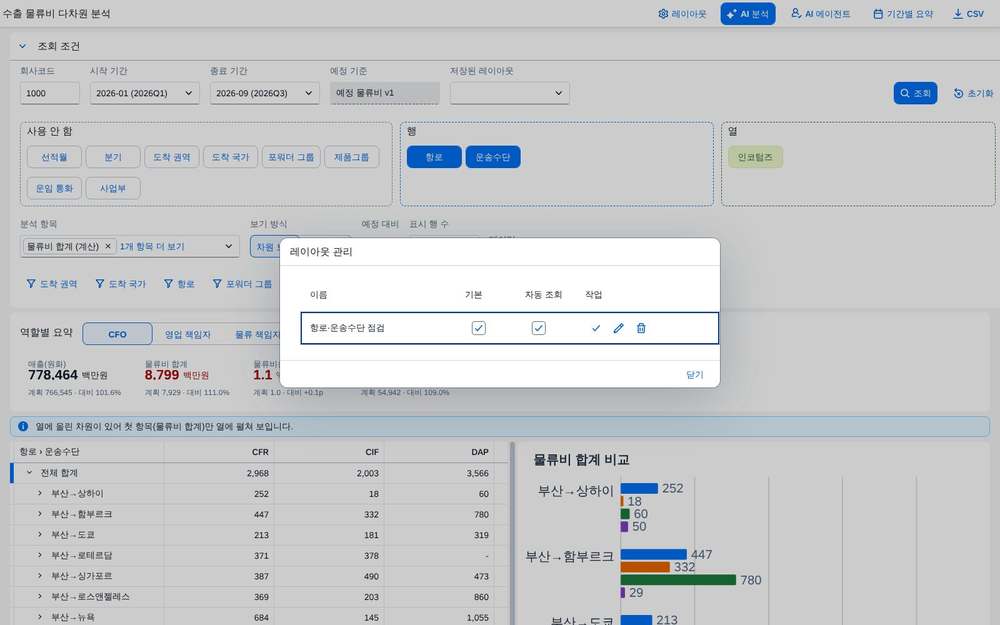Click the 인코텀즈 chip in the 열 area
Screen dimensions: 1000x625
click(x=755, y=157)
